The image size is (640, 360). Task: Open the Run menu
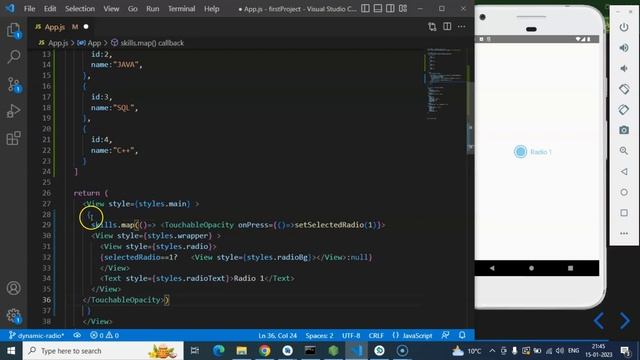(153, 9)
